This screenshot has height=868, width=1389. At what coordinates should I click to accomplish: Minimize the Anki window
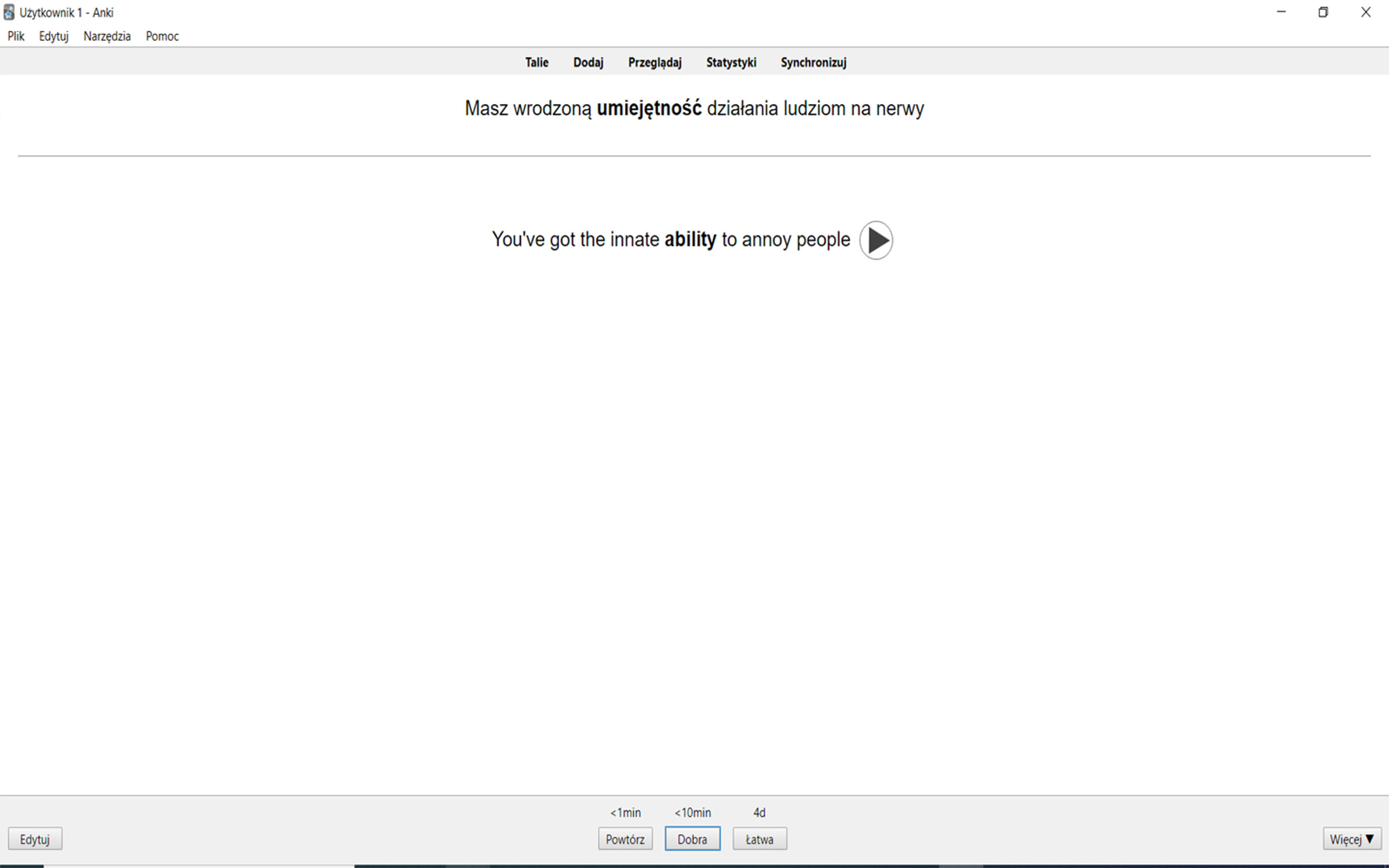pyautogui.click(x=1281, y=12)
